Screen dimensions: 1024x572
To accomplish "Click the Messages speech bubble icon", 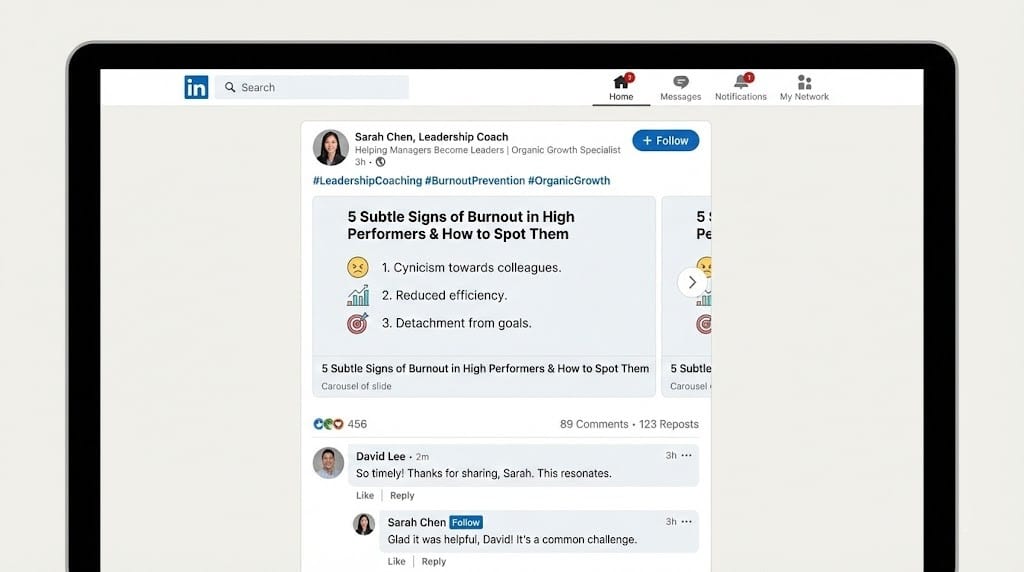I will [x=680, y=82].
